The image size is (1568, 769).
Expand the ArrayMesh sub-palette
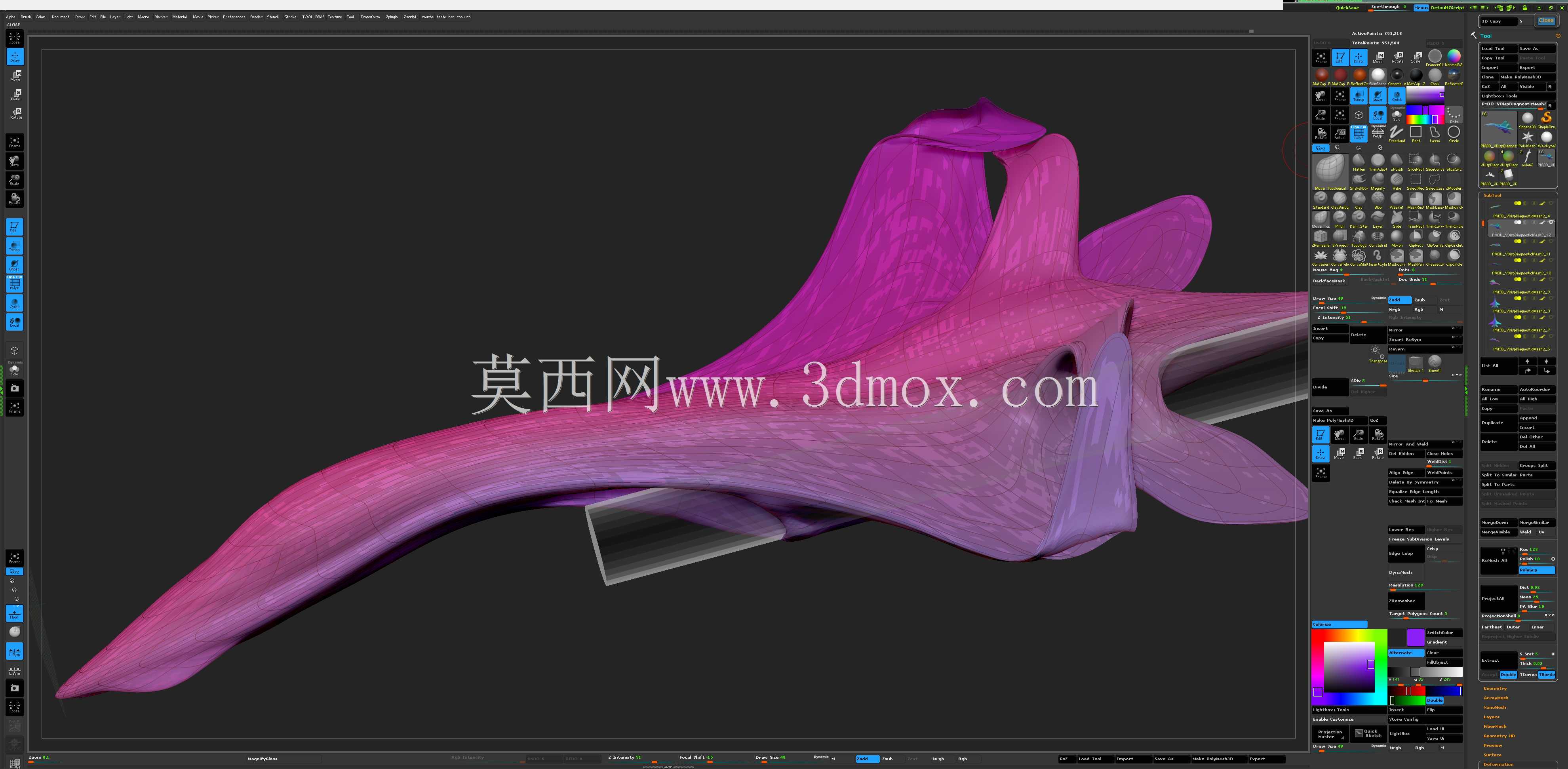(x=1496, y=698)
